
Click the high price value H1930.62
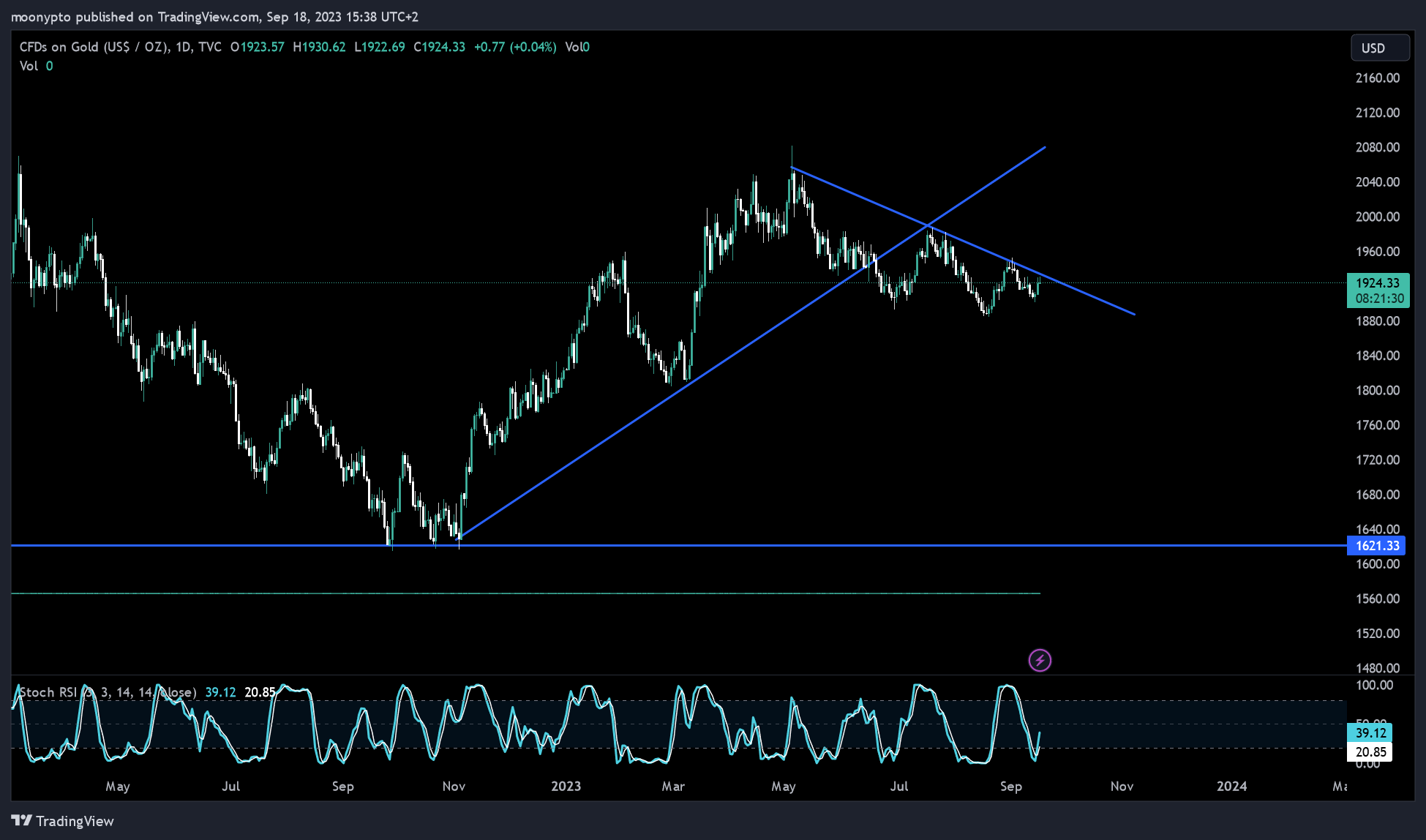point(319,47)
